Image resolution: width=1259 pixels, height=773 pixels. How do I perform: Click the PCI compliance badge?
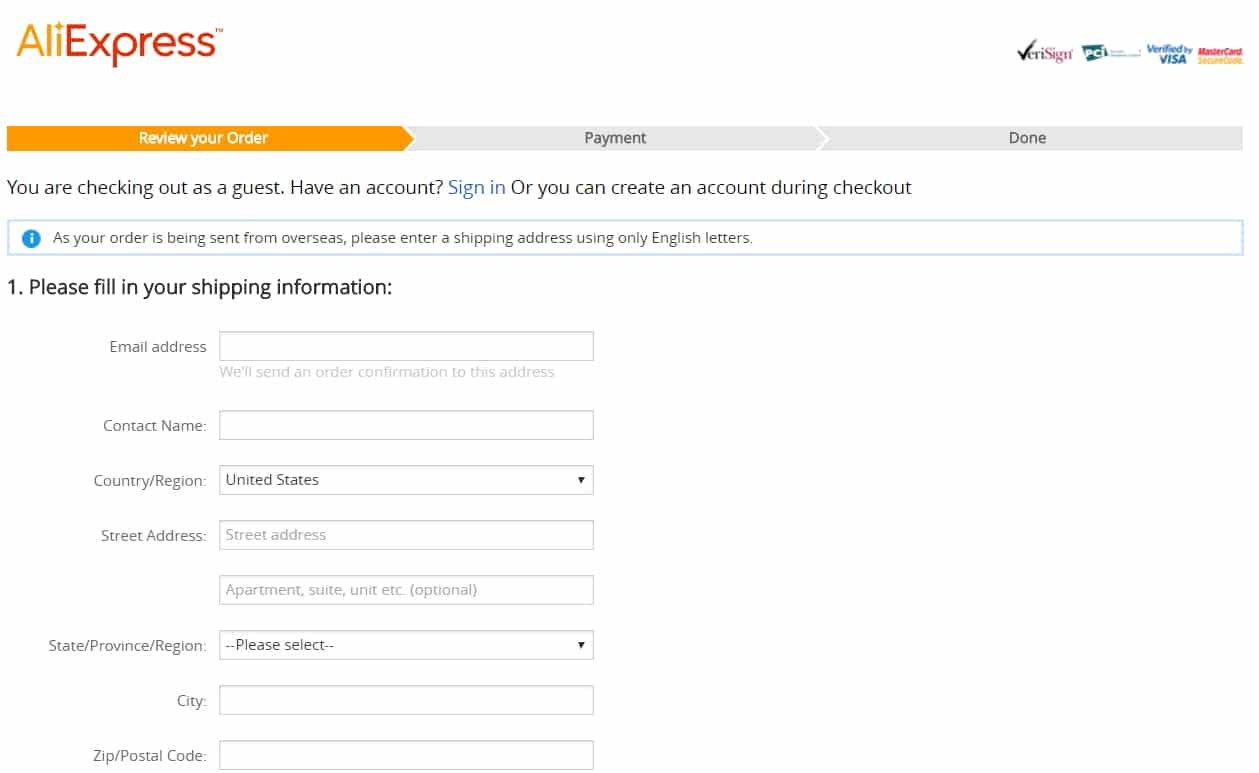click(1111, 52)
